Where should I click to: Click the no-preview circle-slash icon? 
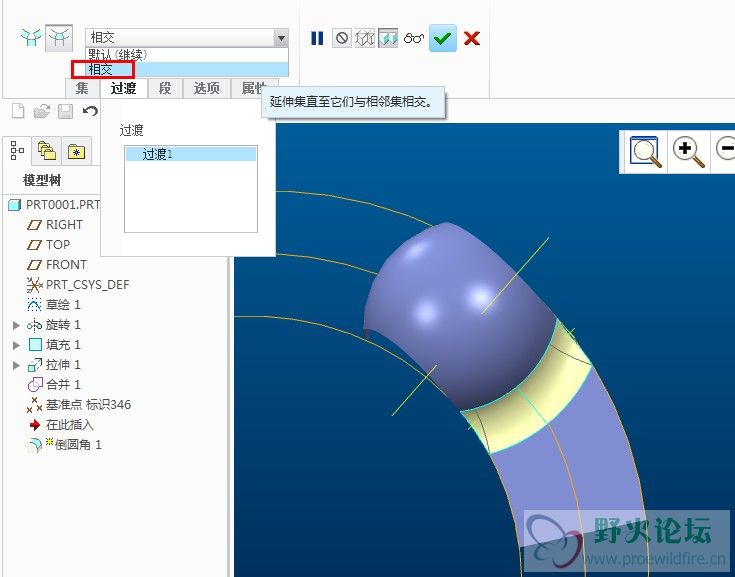point(342,38)
